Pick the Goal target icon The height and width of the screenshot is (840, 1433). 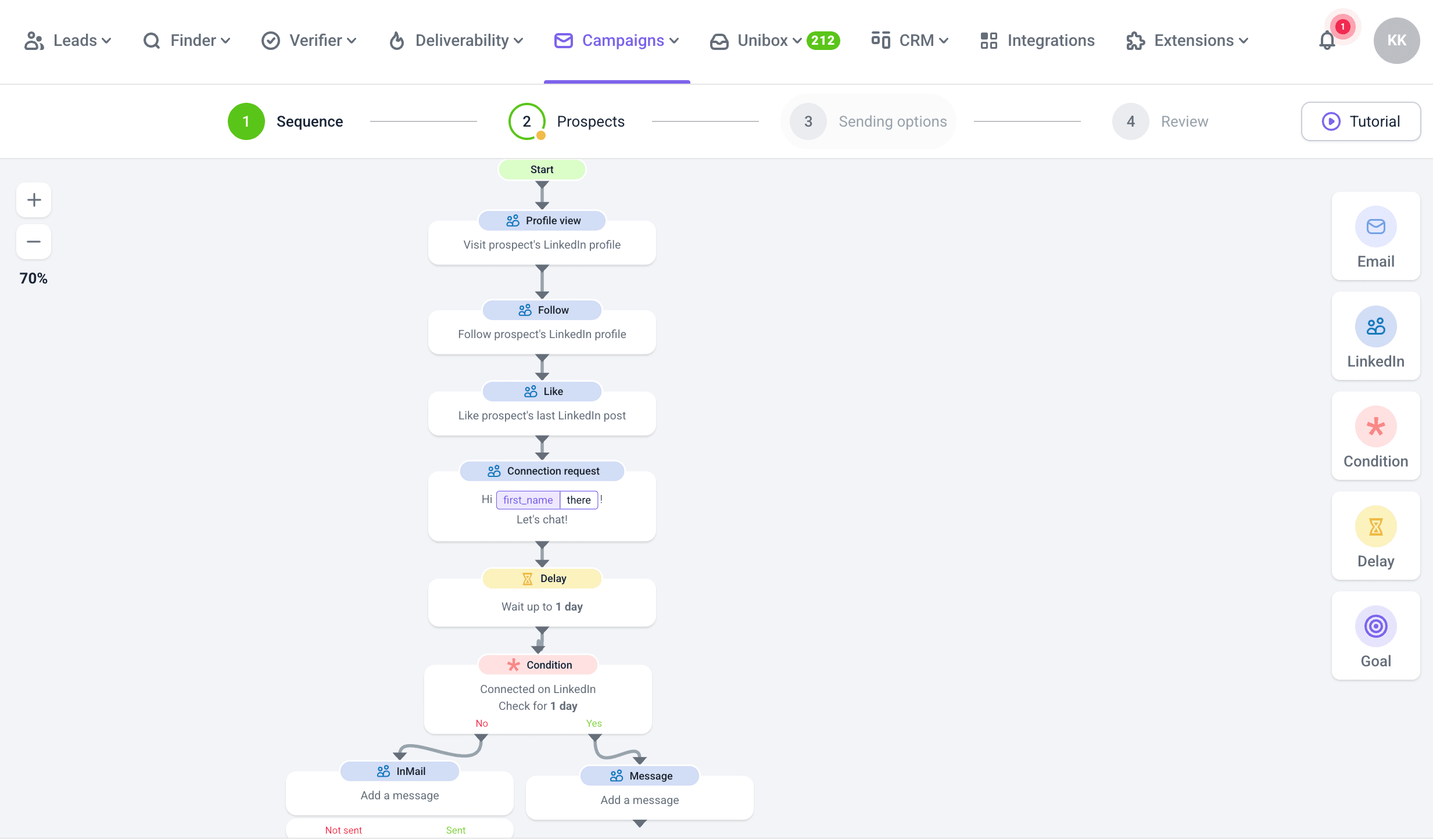(x=1375, y=626)
